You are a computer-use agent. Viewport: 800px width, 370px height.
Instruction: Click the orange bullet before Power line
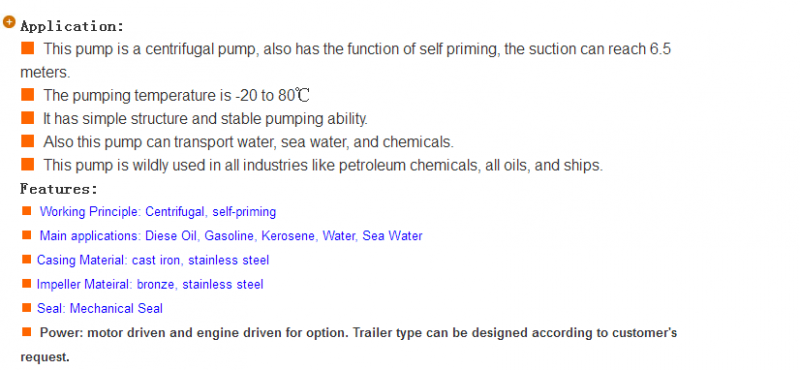point(27,332)
